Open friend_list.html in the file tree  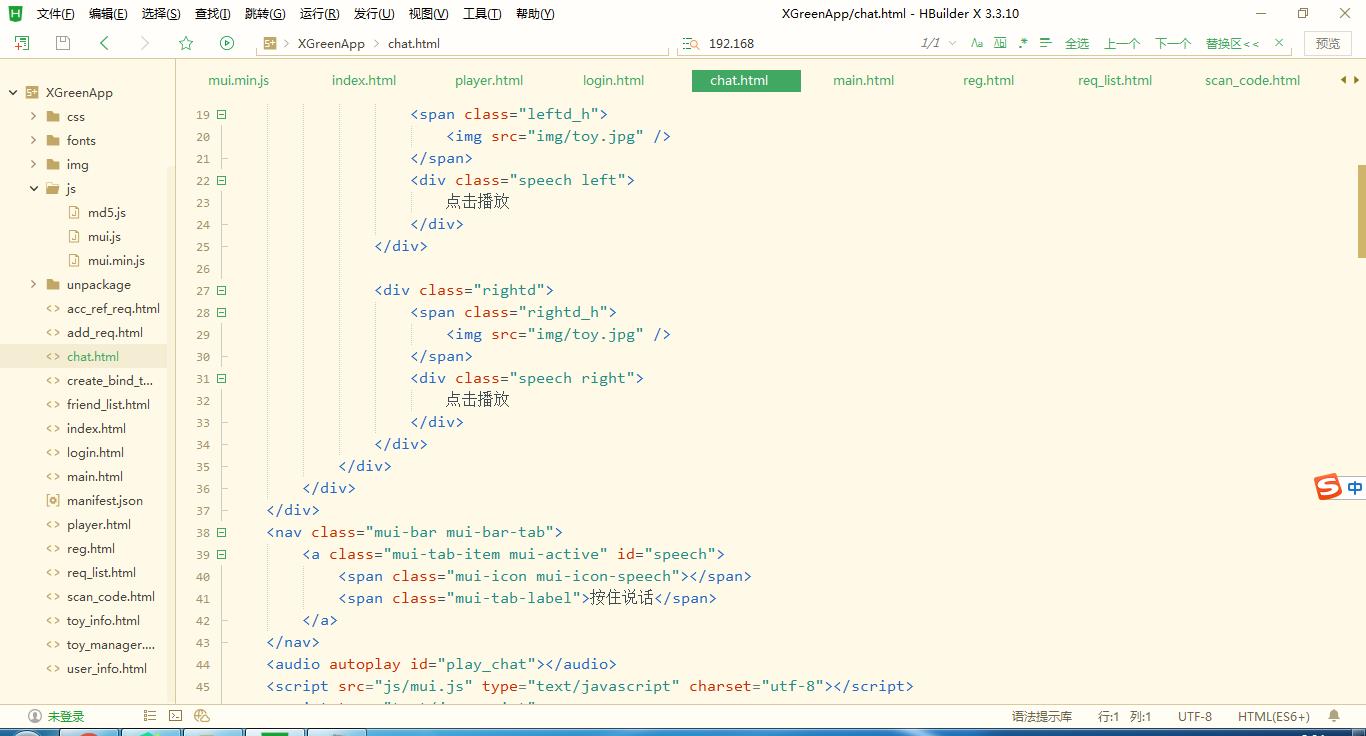(108, 404)
